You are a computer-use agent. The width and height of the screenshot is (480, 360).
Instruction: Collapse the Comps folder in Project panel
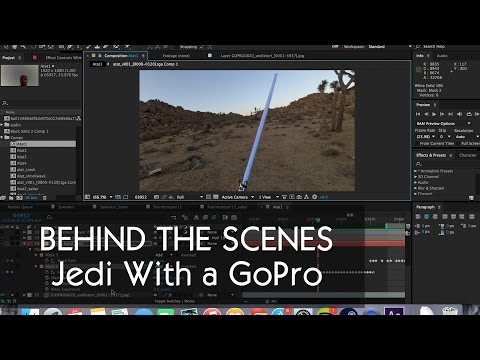coord(2,137)
